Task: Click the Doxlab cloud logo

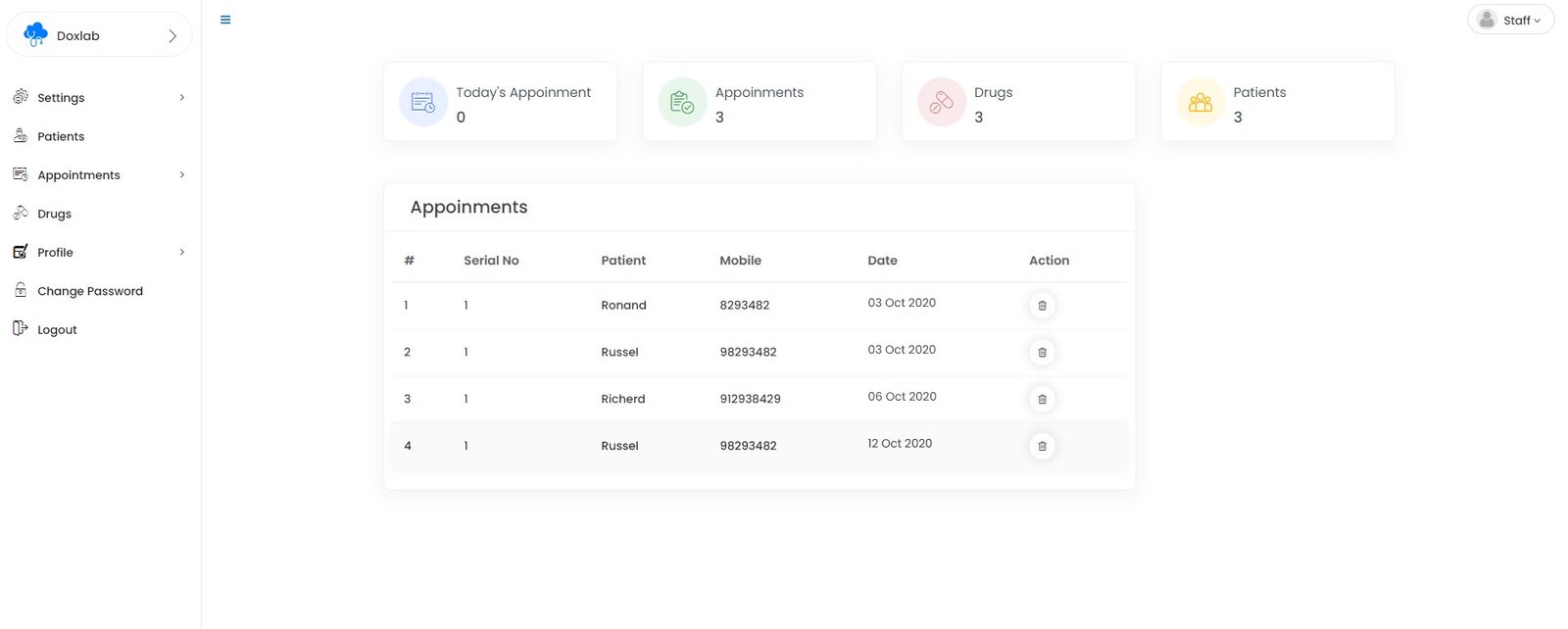Action: tap(35, 35)
